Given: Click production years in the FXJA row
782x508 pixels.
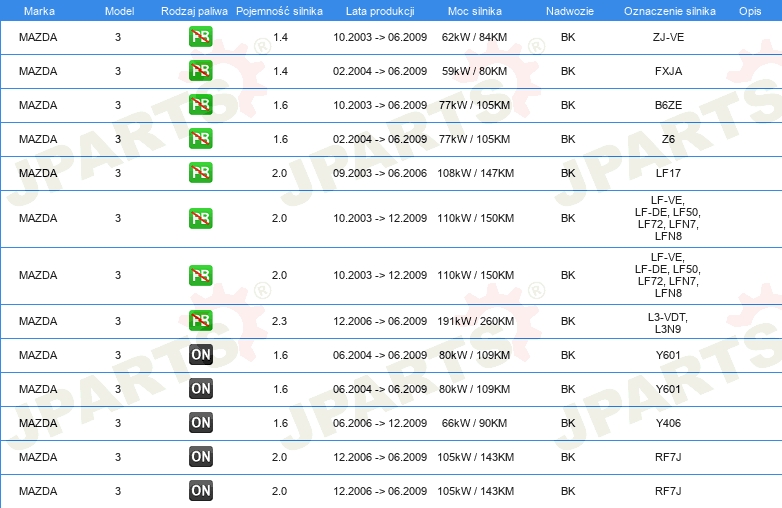Looking at the screenshot, I should point(380,71).
